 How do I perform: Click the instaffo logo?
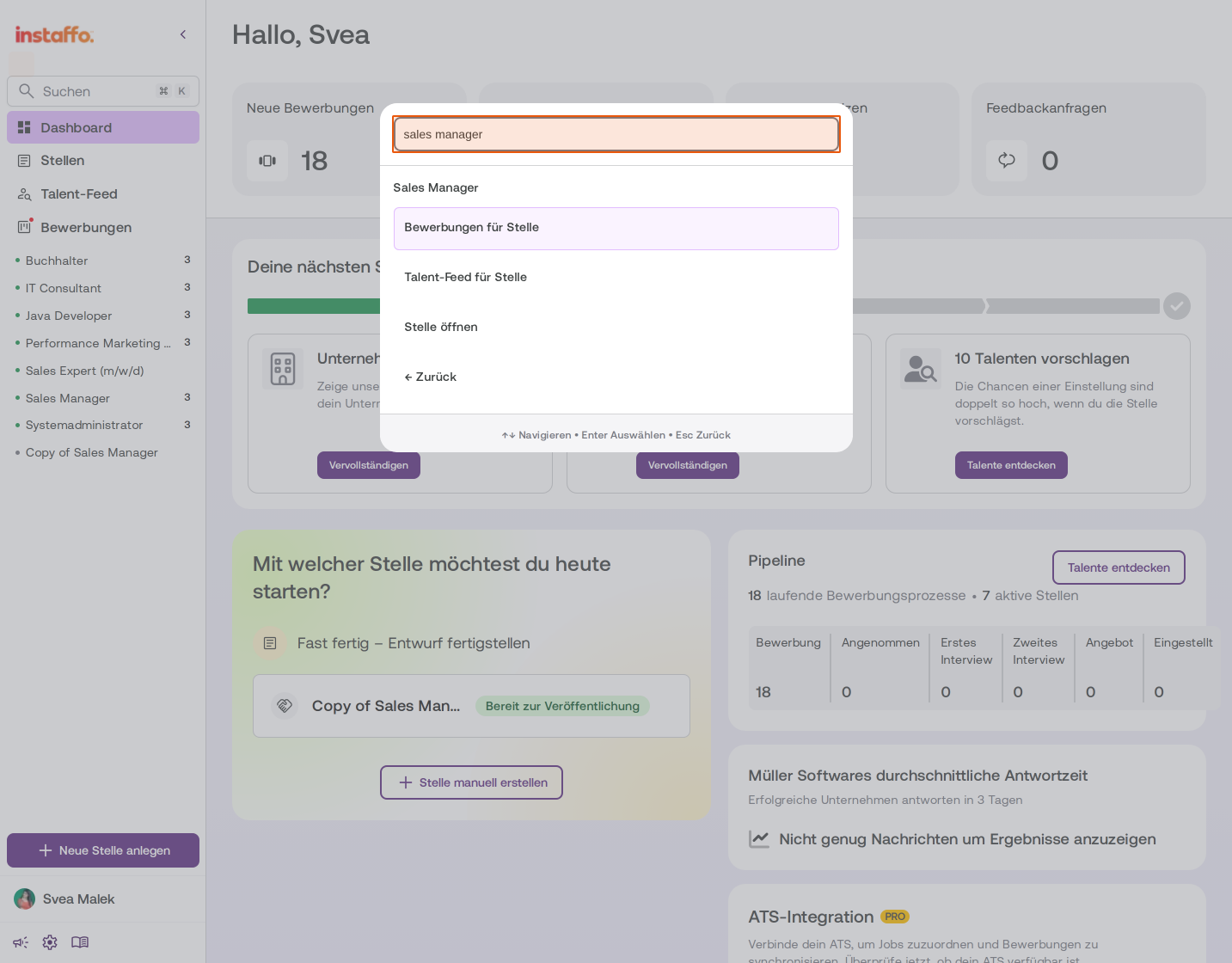tap(54, 34)
